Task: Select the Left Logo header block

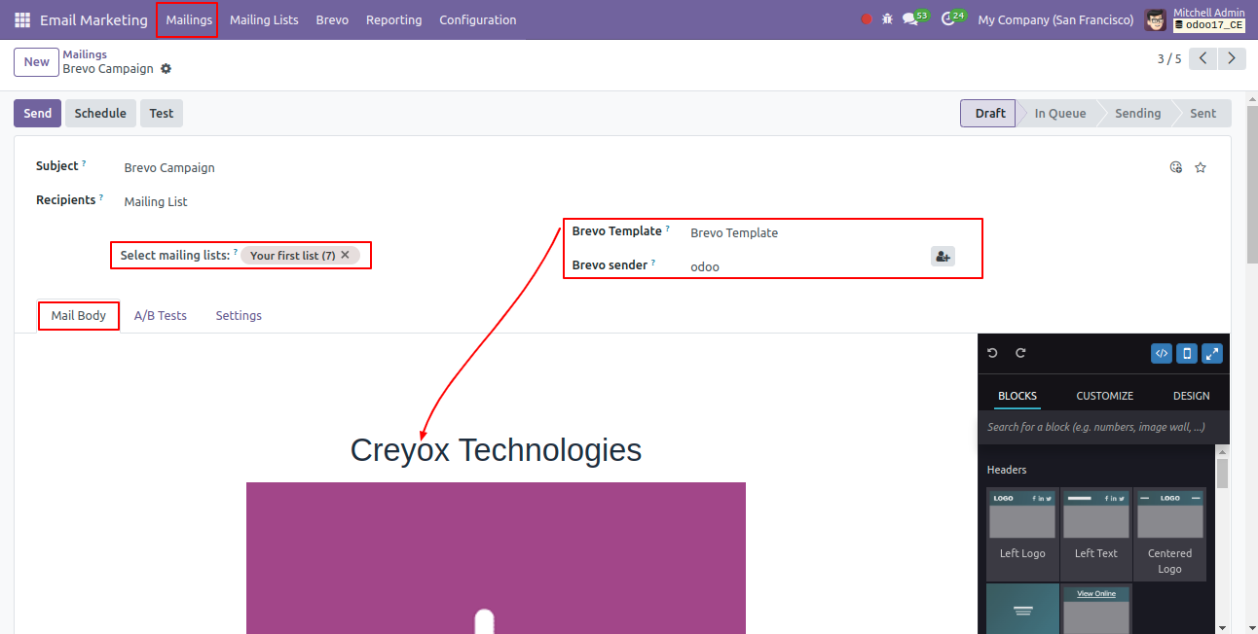Action: pyautogui.click(x=1022, y=526)
